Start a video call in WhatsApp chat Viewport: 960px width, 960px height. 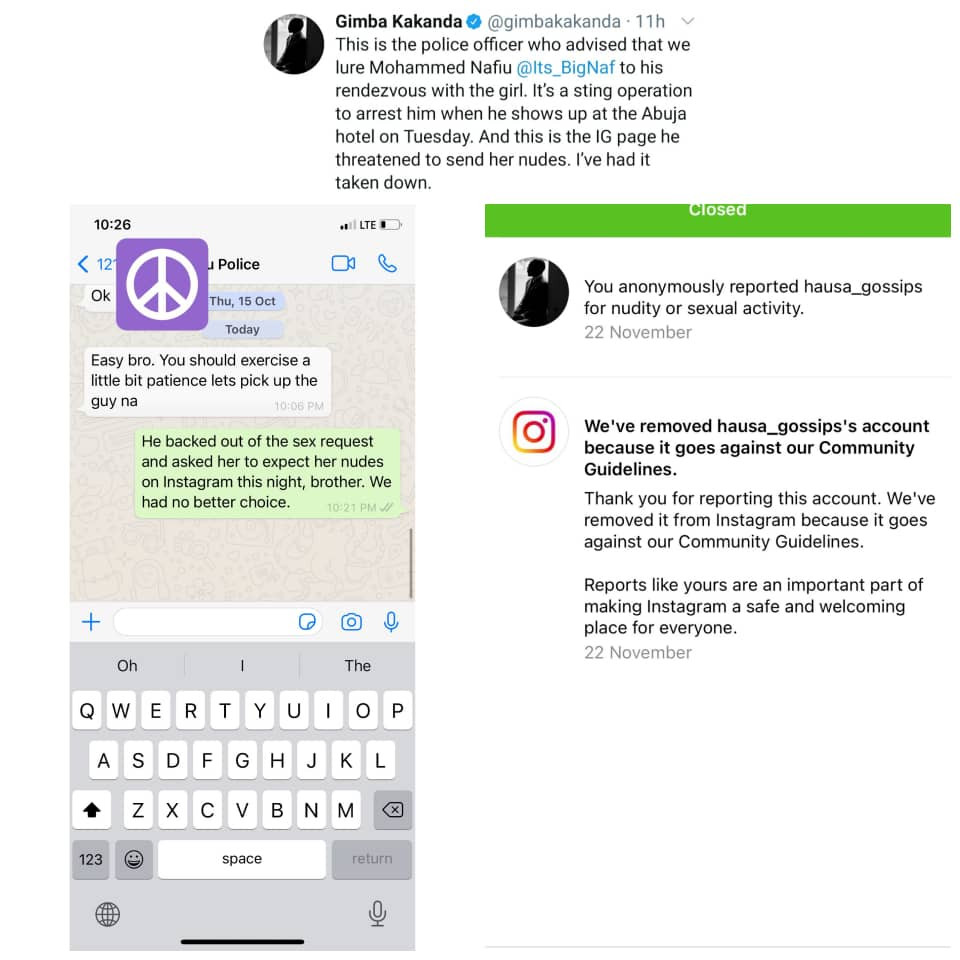pyautogui.click(x=343, y=264)
